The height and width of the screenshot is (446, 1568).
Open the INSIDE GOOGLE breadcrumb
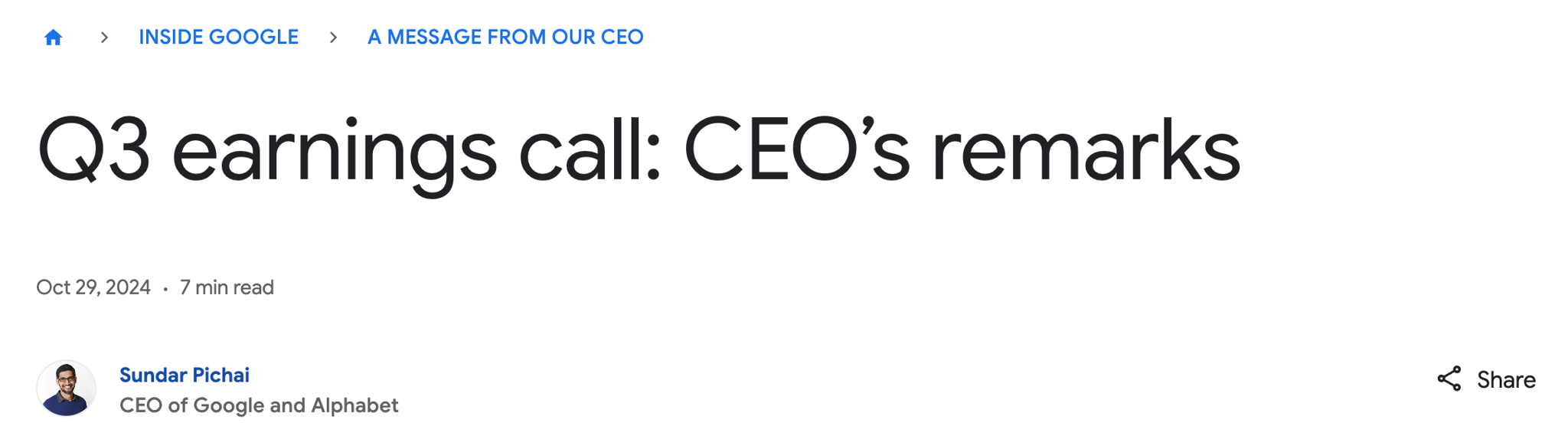pyautogui.click(x=218, y=37)
